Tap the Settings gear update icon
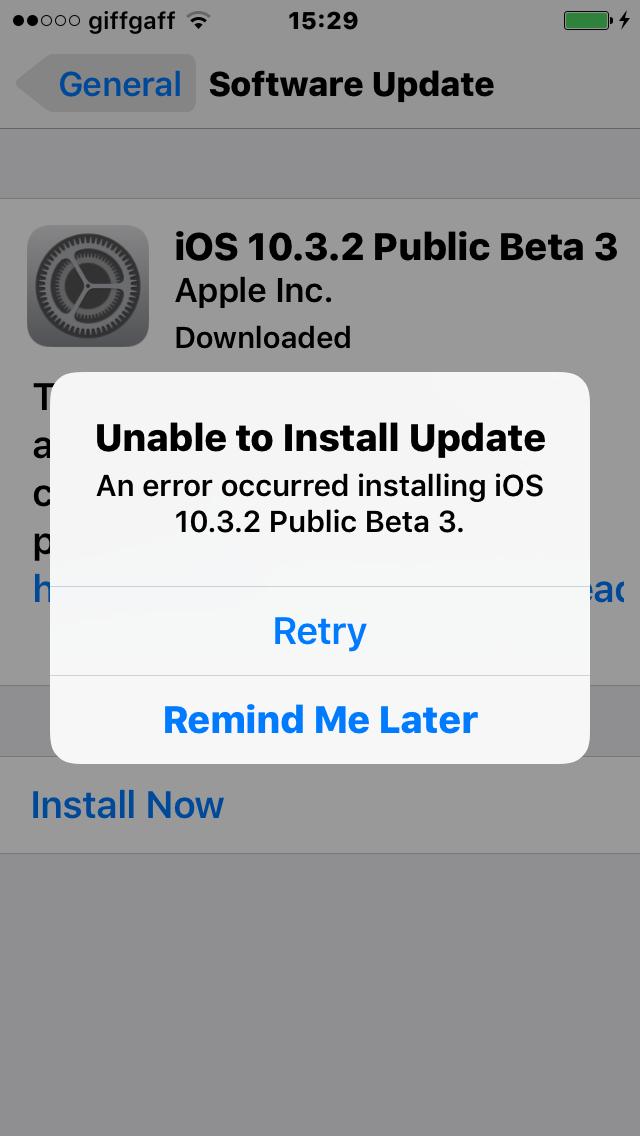The width and height of the screenshot is (640, 1136). [88, 285]
